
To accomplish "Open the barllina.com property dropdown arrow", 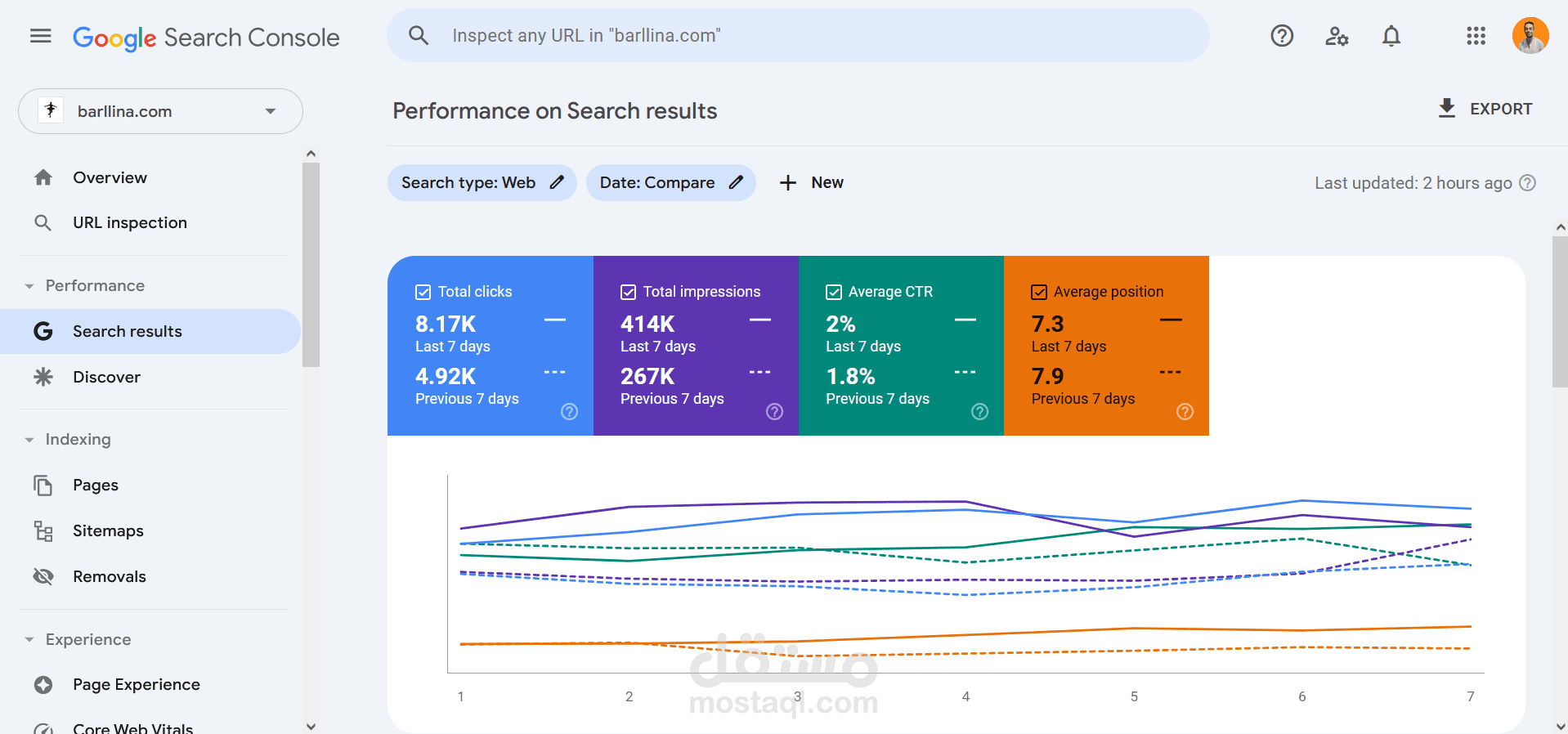I will pyautogui.click(x=271, y=111).
